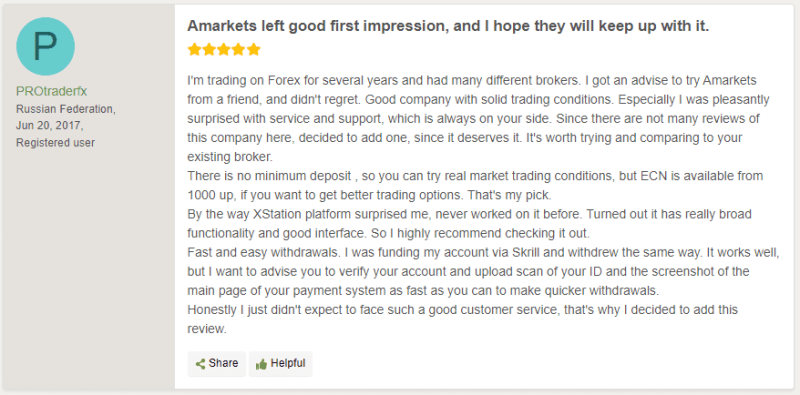Select the third gold rating star

click(x=224, y=50)
